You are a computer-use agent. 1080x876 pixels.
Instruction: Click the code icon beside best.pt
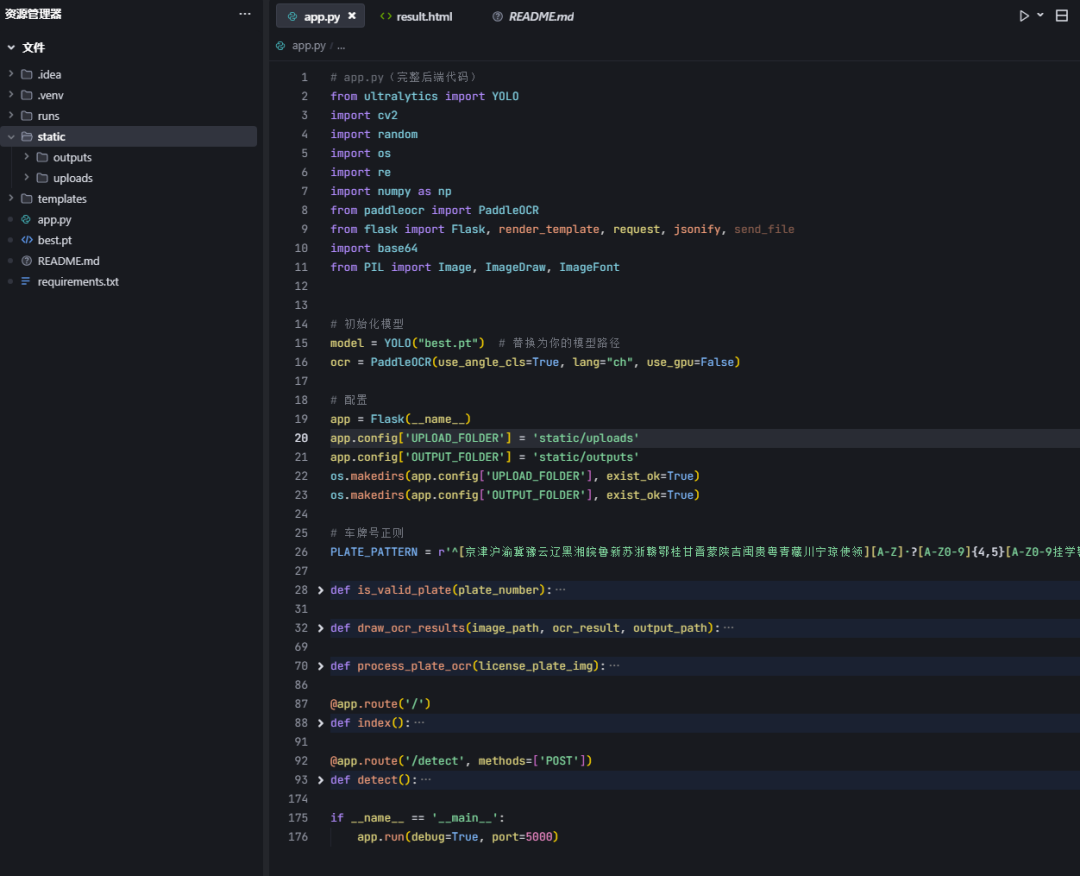click(26, 240)
